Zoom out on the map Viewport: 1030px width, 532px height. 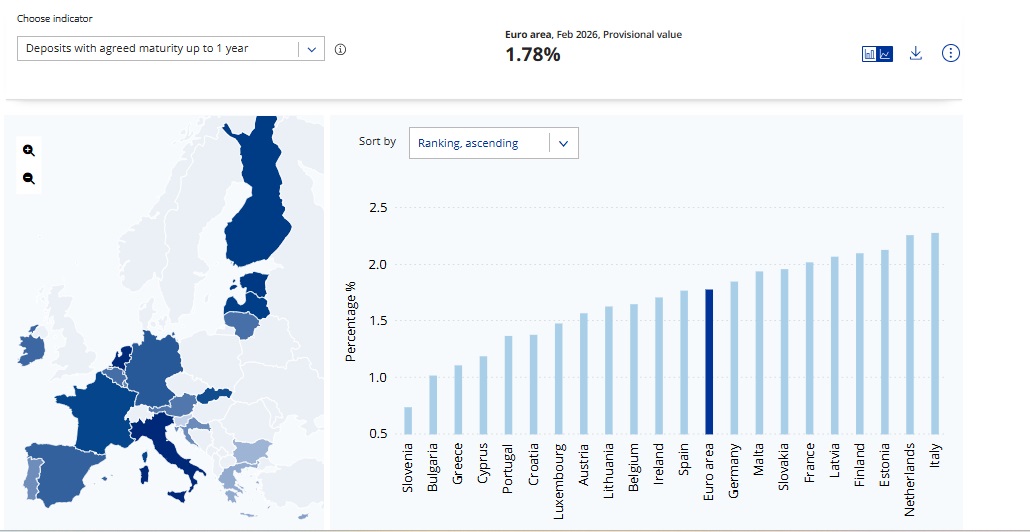pos(29,178)
